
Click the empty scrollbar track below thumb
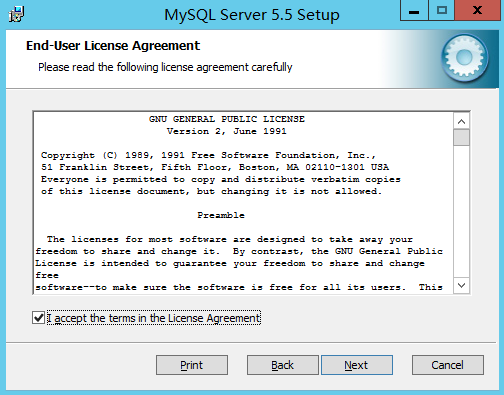pyautogui.click(x=461, y=211)
